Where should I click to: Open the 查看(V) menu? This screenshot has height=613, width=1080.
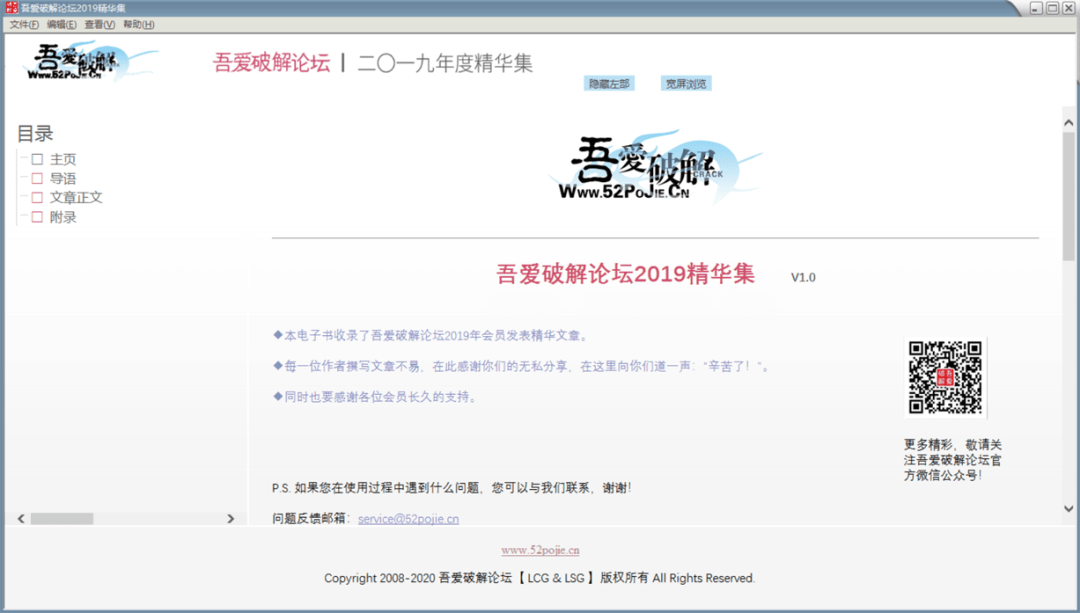100,25
